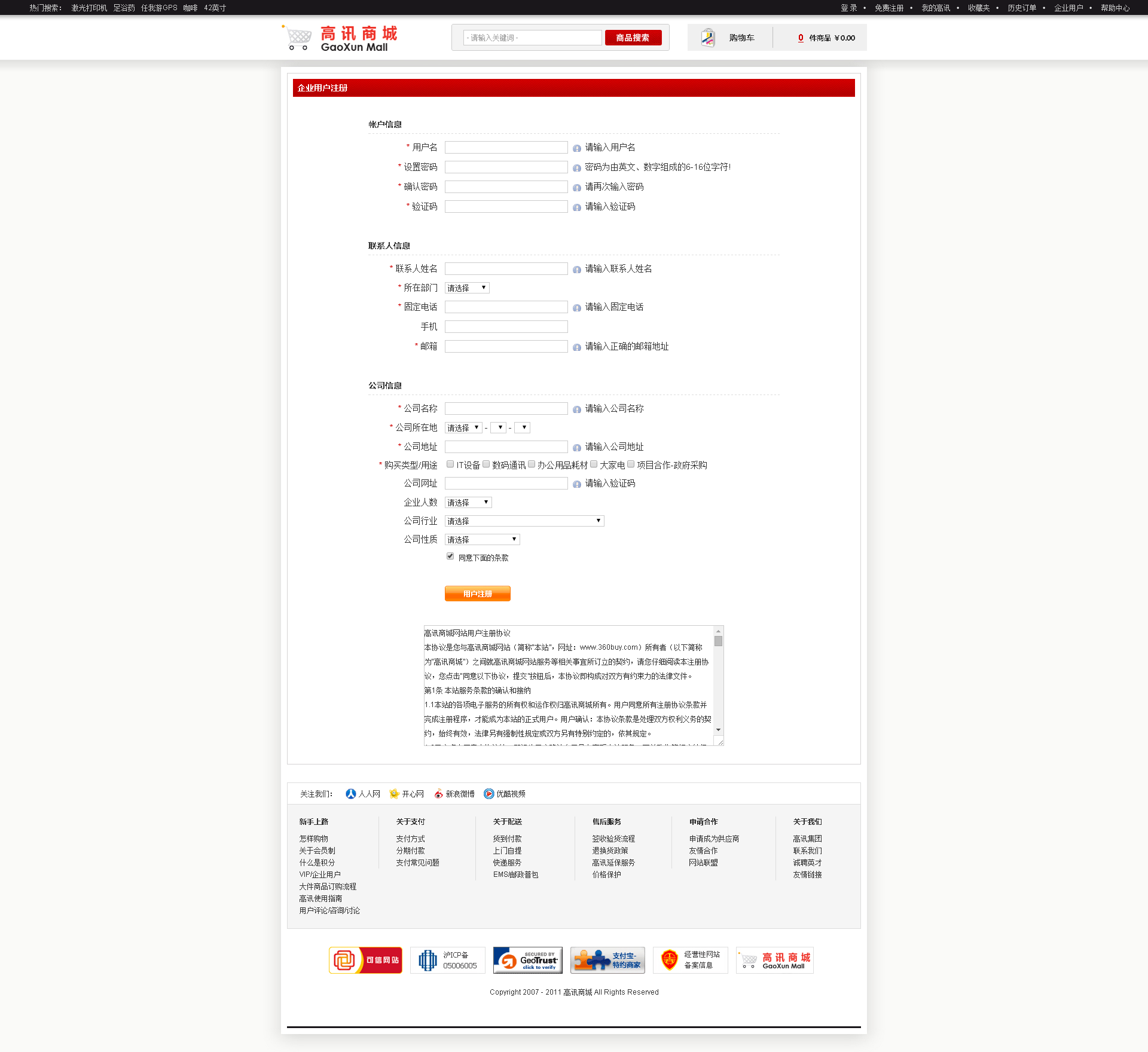
Task: Open the Youku video icon
Action: coord(488,794)
